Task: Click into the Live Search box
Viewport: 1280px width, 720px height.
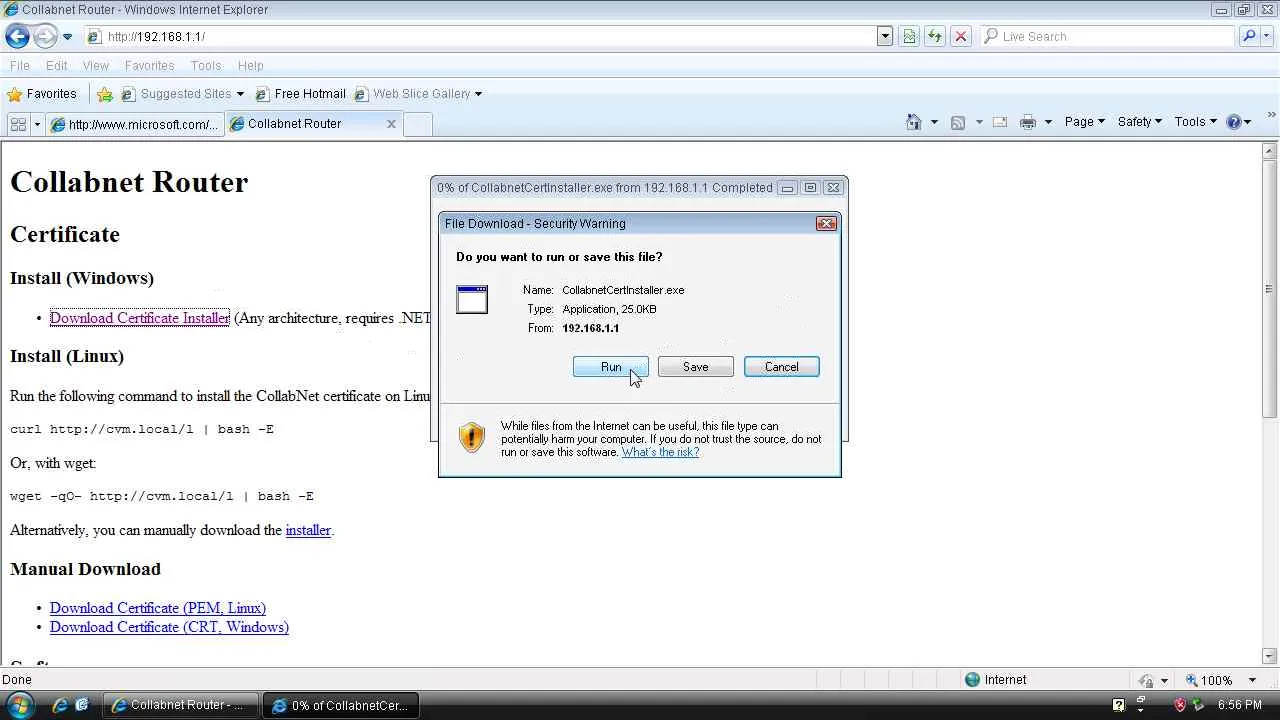Action: coord(1108,37)
